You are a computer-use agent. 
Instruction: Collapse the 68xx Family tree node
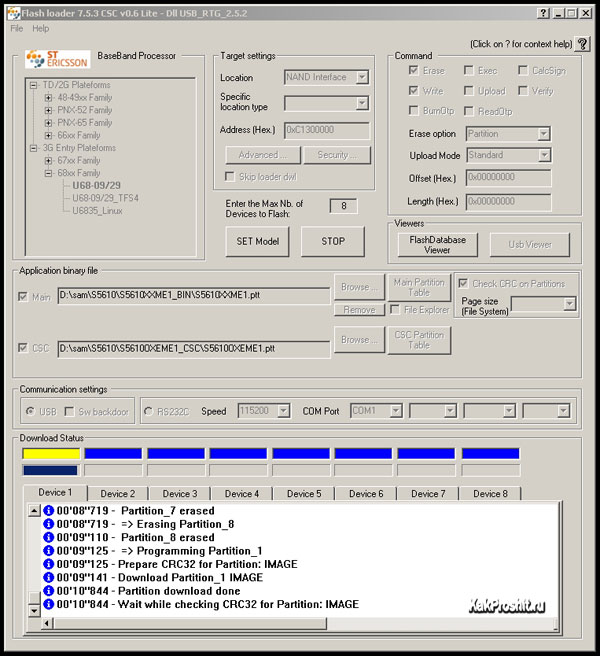48,173
